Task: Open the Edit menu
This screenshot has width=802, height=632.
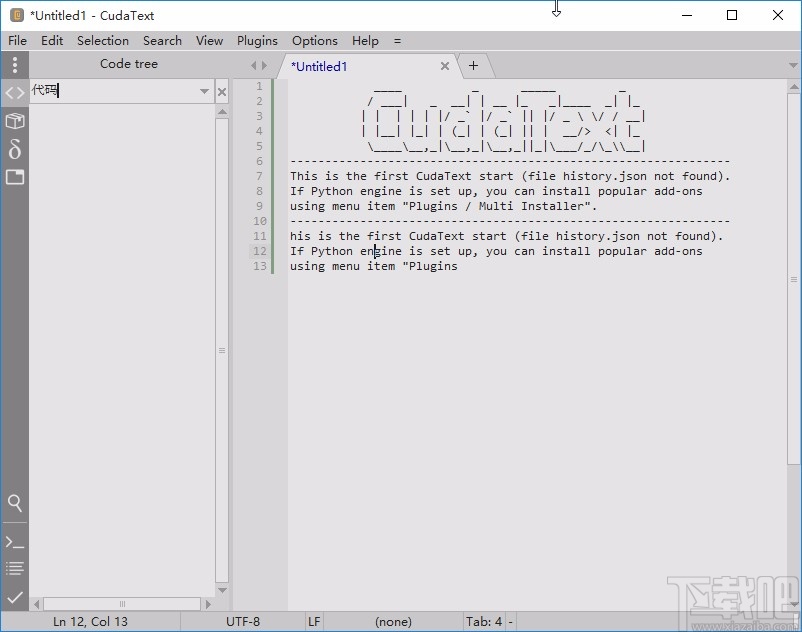Action: pos(52,40)
